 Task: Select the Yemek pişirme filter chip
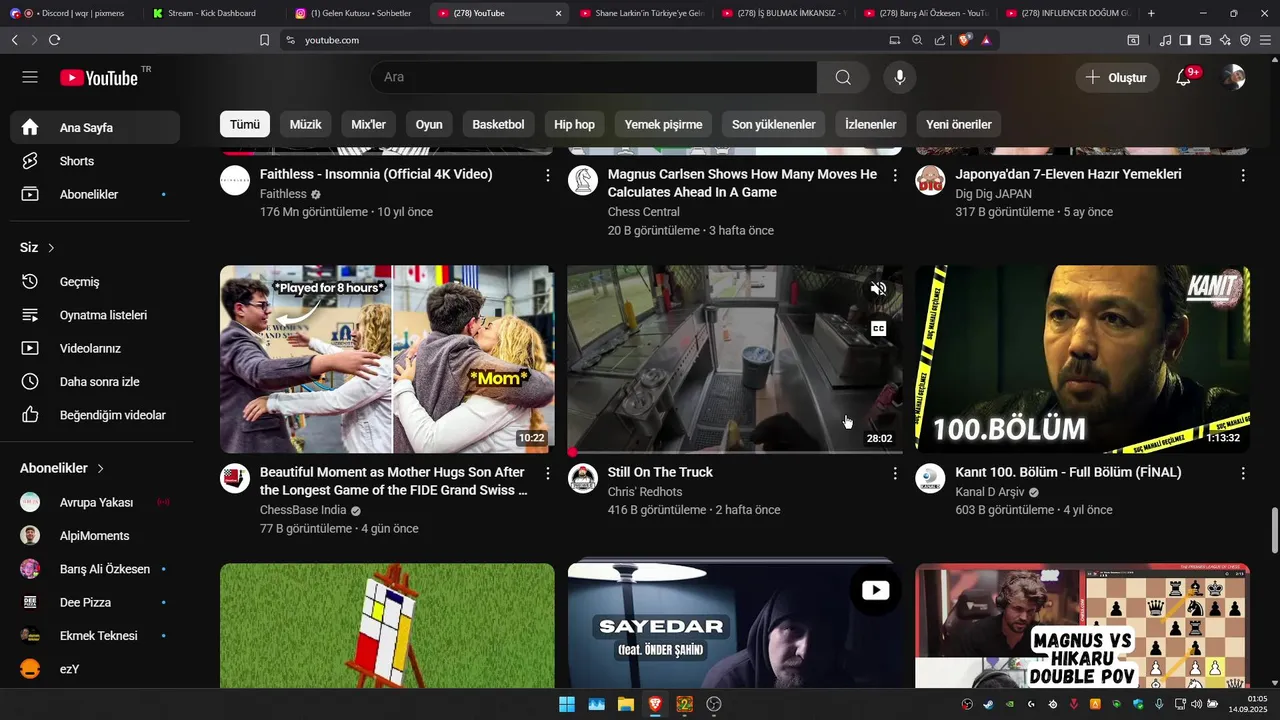pyautogui.click(x=663, y=124)
